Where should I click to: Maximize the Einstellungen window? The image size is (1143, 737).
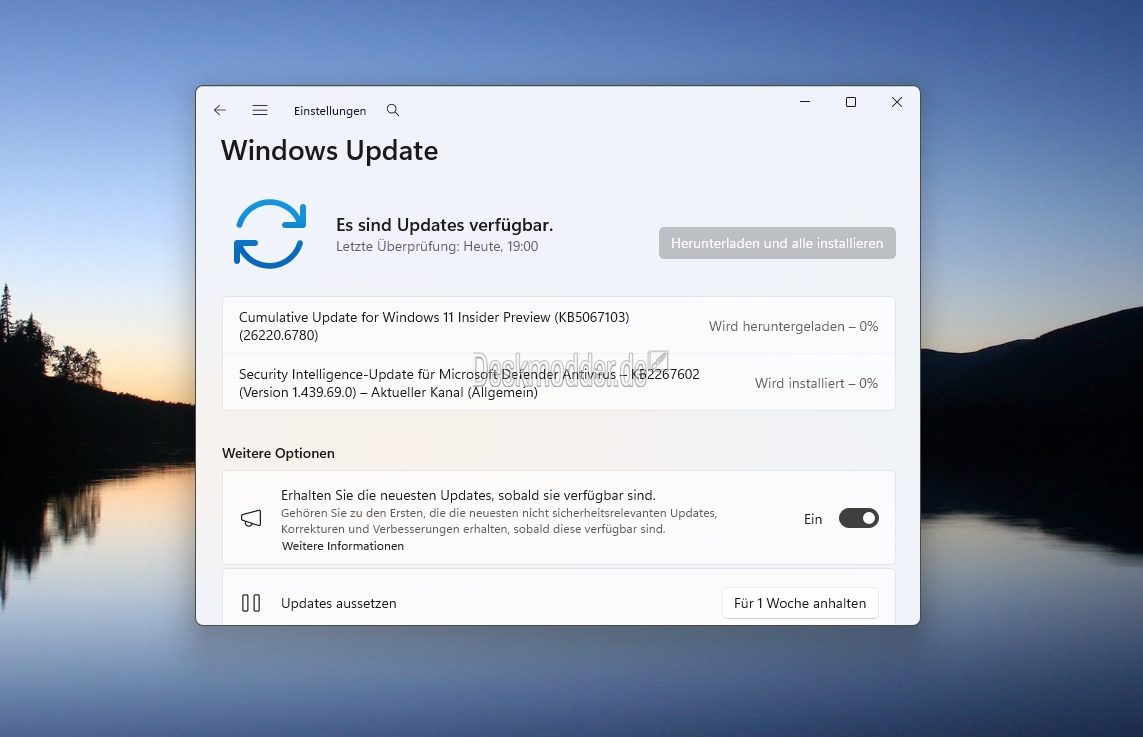point(851,102)
